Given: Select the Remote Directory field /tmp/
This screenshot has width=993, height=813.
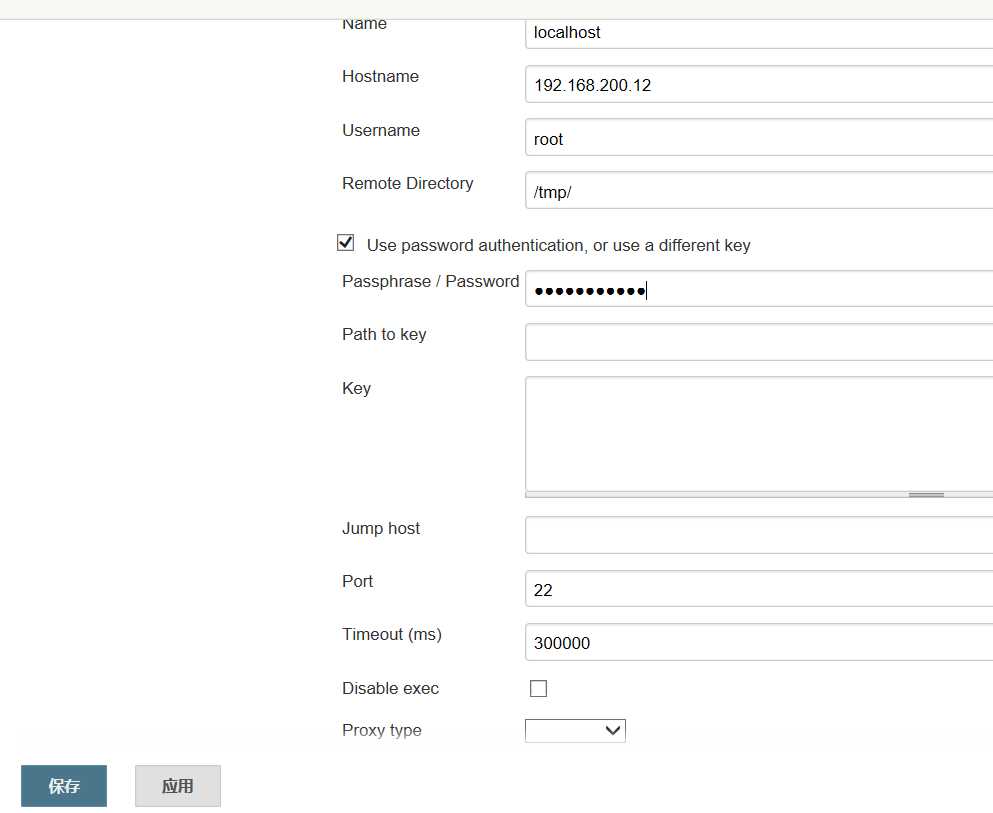Looking at the screenshot, I should (x=759, y=190).
